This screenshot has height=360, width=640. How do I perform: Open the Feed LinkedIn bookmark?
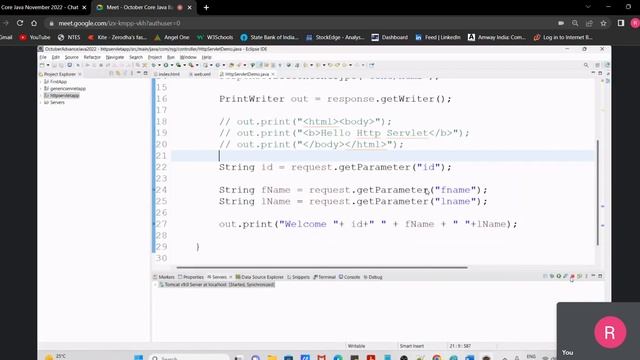click(438, 37)
